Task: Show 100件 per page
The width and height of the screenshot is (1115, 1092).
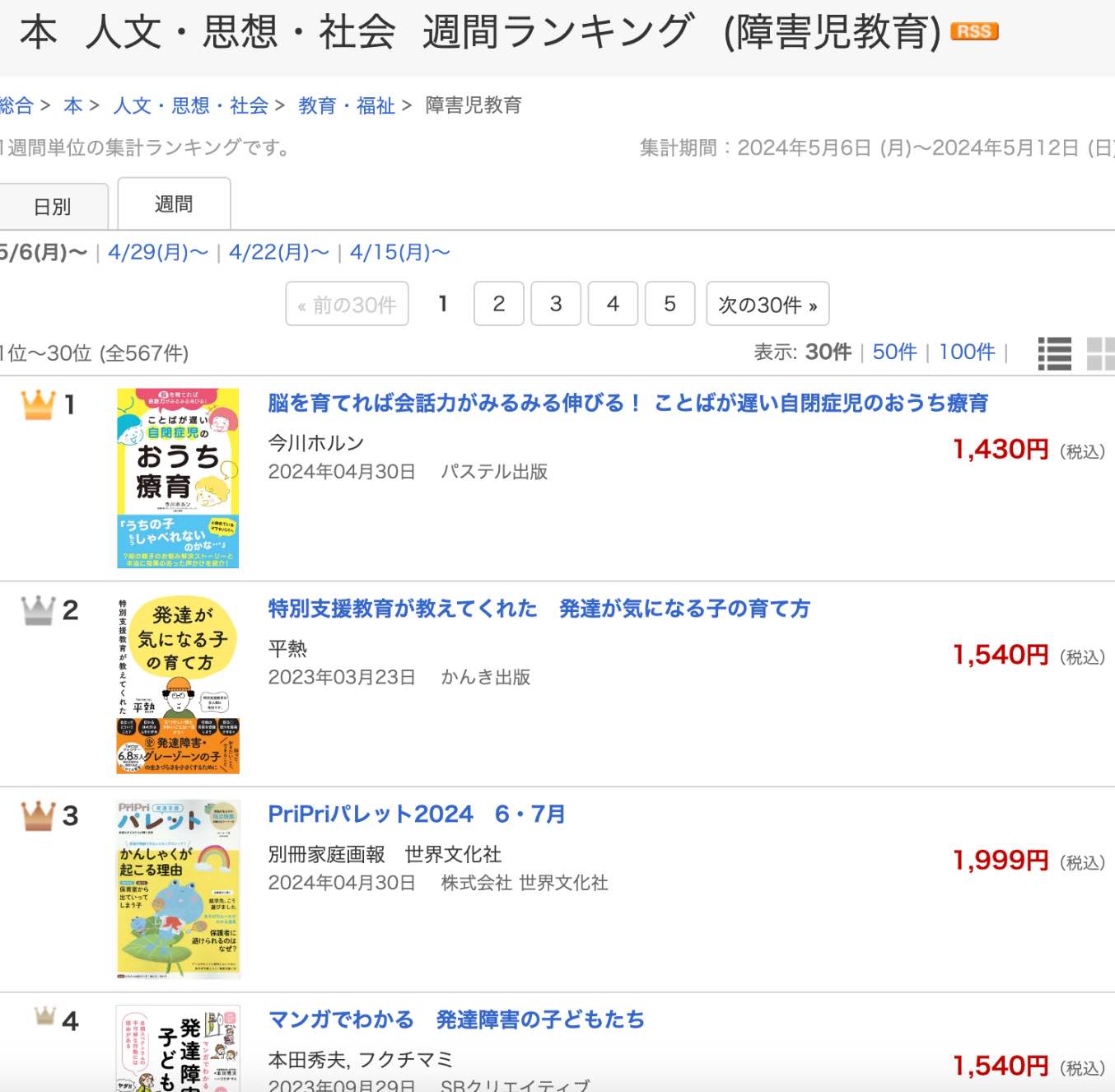Action: pos(967,352)
